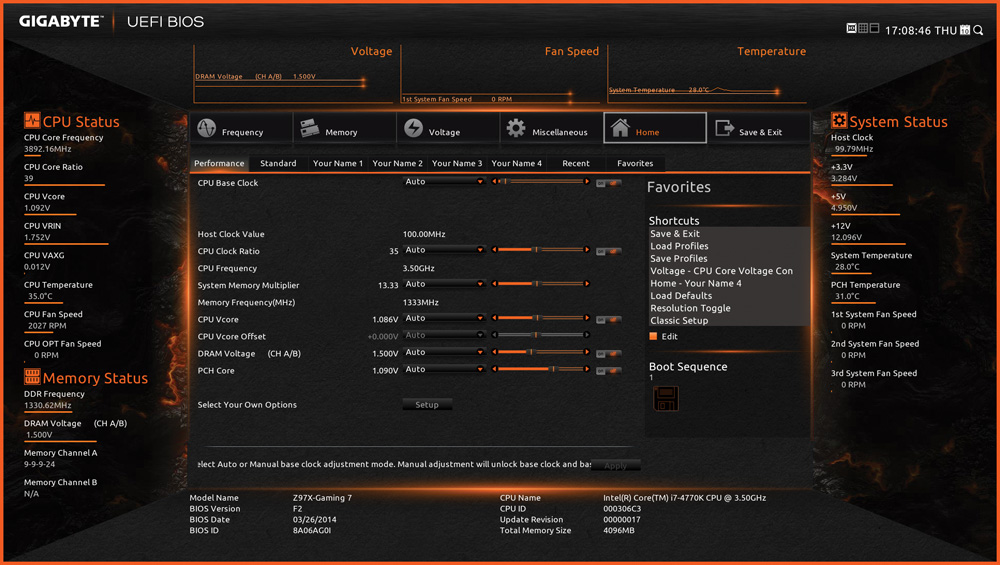1000x565 pixels.
Task: Click the Apply button
Action: pos(615,466)
